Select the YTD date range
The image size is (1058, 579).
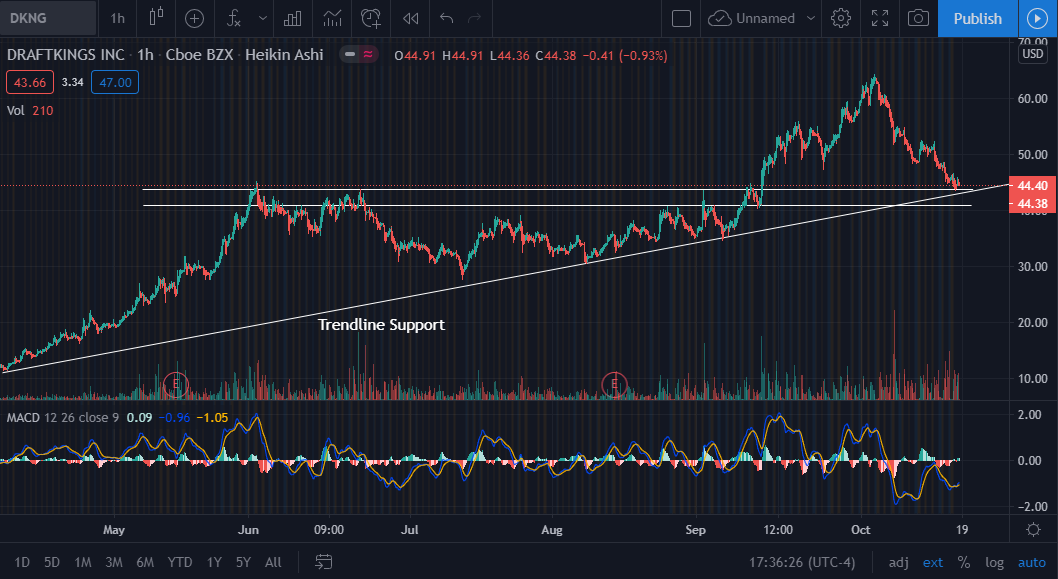(179, 562)
